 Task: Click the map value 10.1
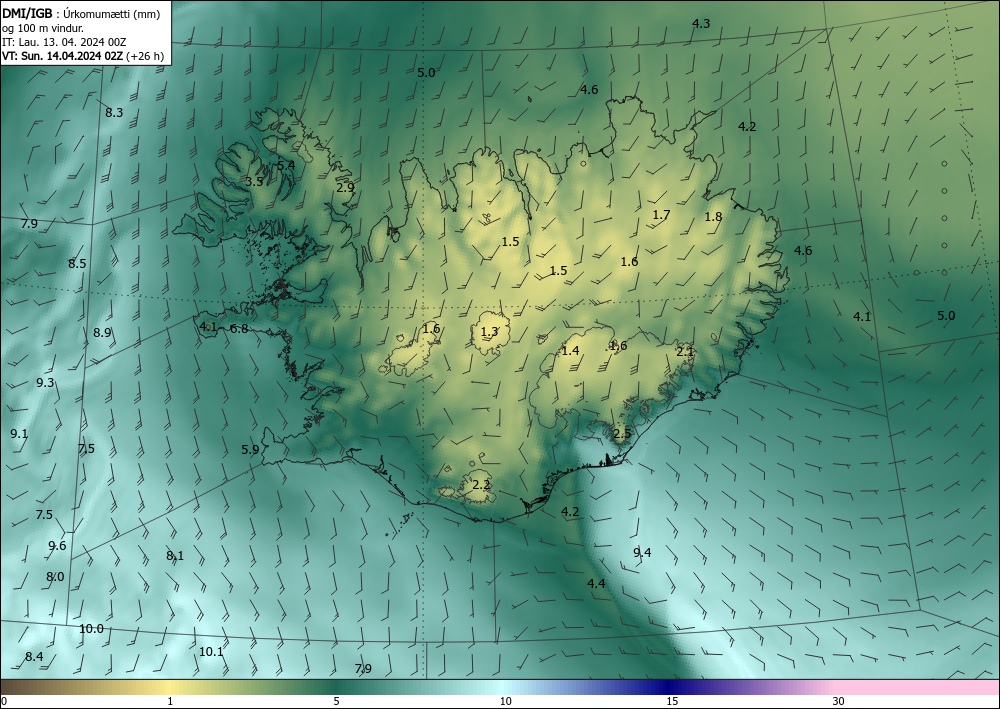coord(211,652)
